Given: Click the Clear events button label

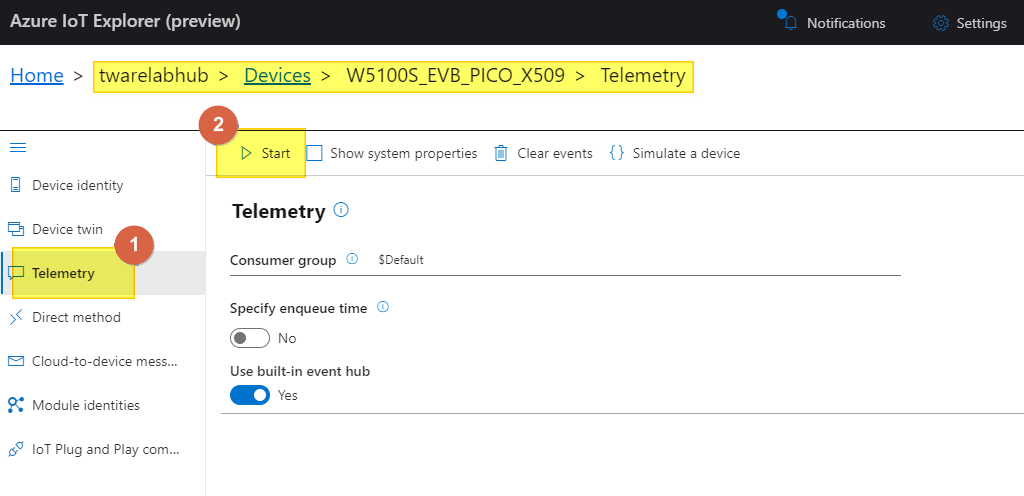Looking at the screenshot, I should [555, 153].
